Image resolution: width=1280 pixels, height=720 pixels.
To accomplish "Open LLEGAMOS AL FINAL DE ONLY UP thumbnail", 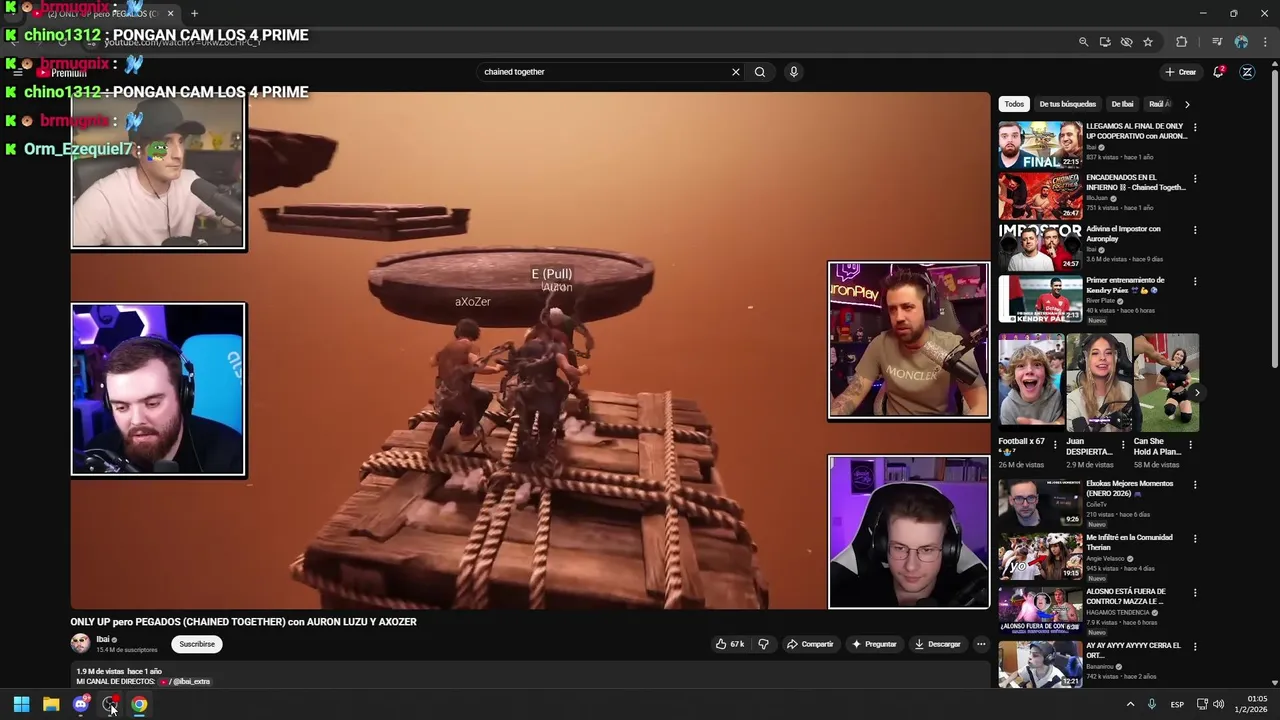I will pos(1040,145).
